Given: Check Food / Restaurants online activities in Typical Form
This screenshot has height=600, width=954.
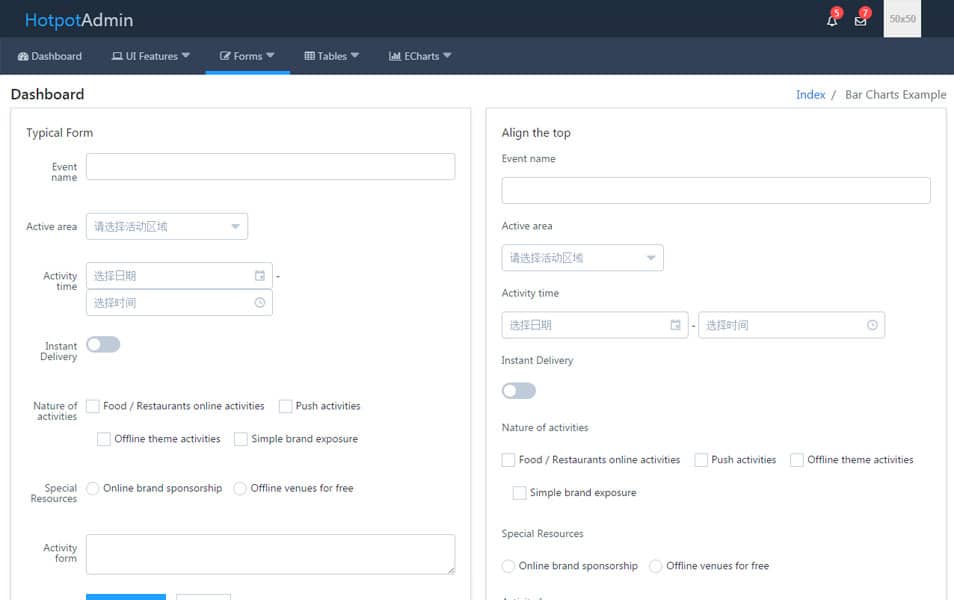Looking at the screenshot, I should [92, 406].
